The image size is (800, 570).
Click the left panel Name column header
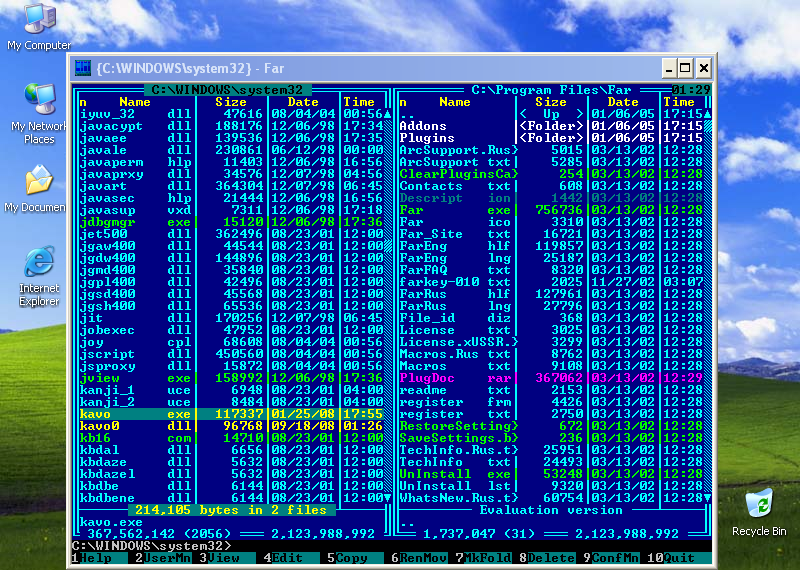pos(135,102)
